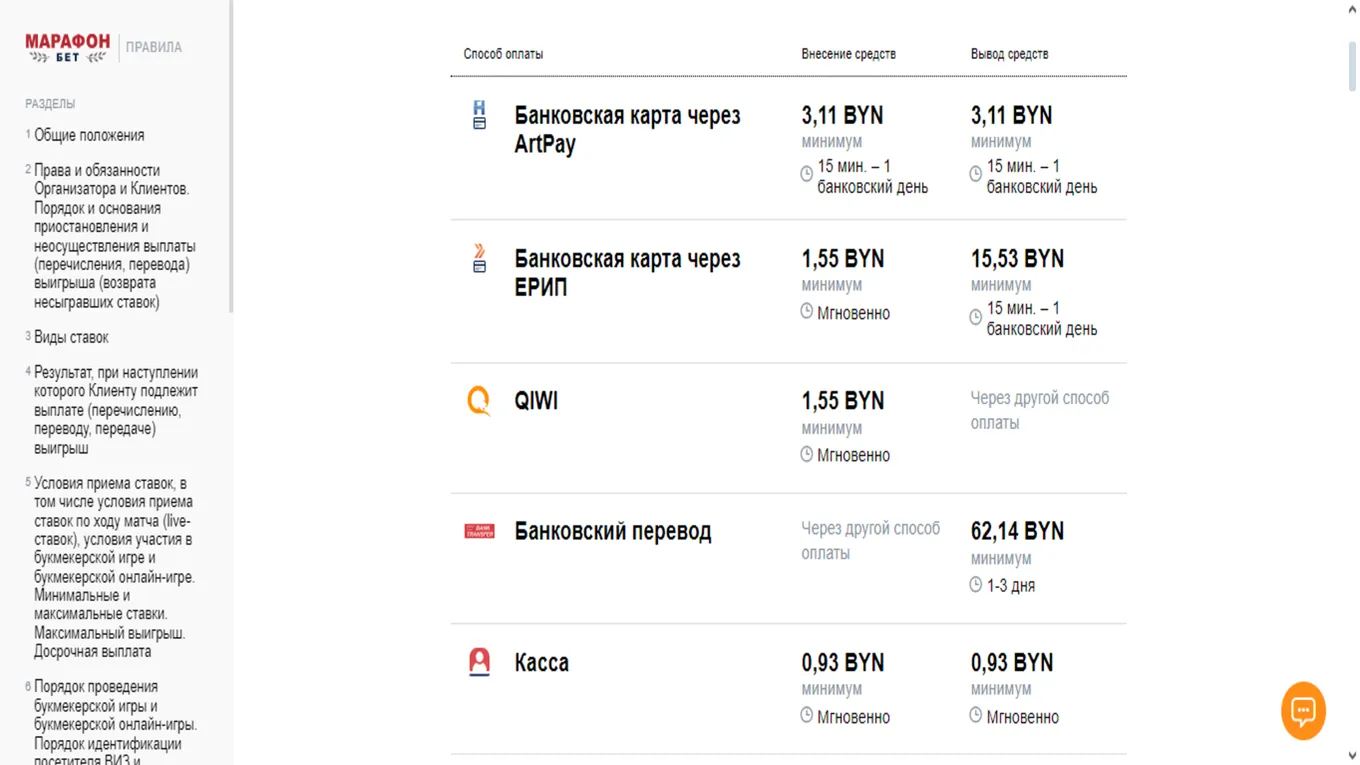This screenshot has width=1360, height=765.
Task: Click clock icon beside Касса deposit Мгновенно
Action: 807,715
